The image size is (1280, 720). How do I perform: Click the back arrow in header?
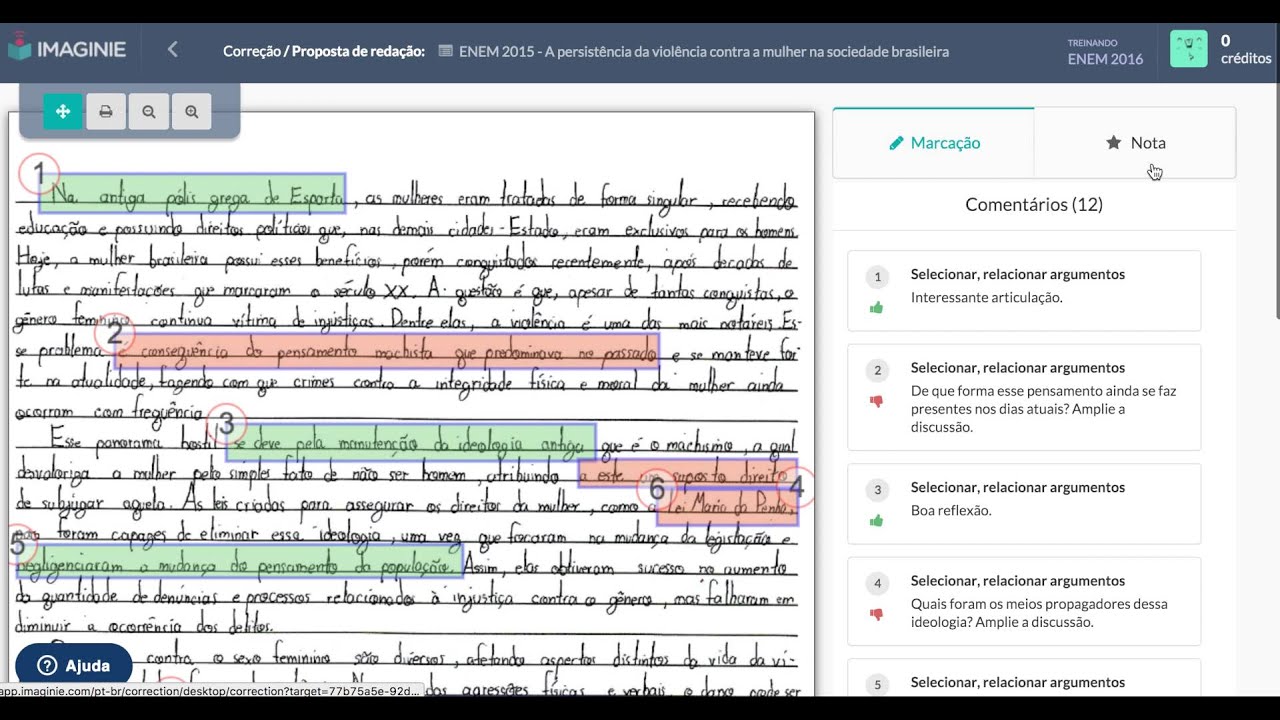[x=172, y=49]
